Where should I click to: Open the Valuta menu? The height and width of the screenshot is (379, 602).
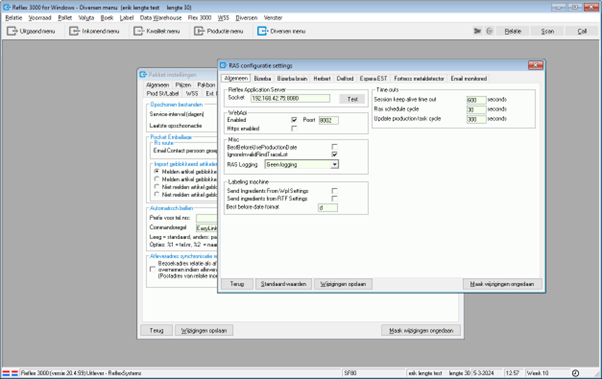[86, 18]
